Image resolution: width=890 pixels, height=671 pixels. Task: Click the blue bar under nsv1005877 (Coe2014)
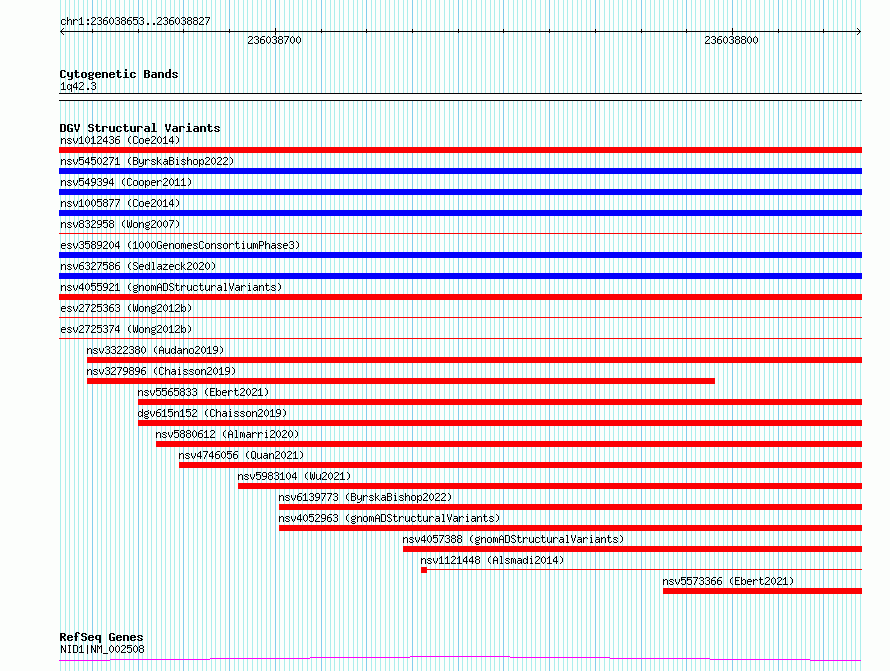coord(460,213)
